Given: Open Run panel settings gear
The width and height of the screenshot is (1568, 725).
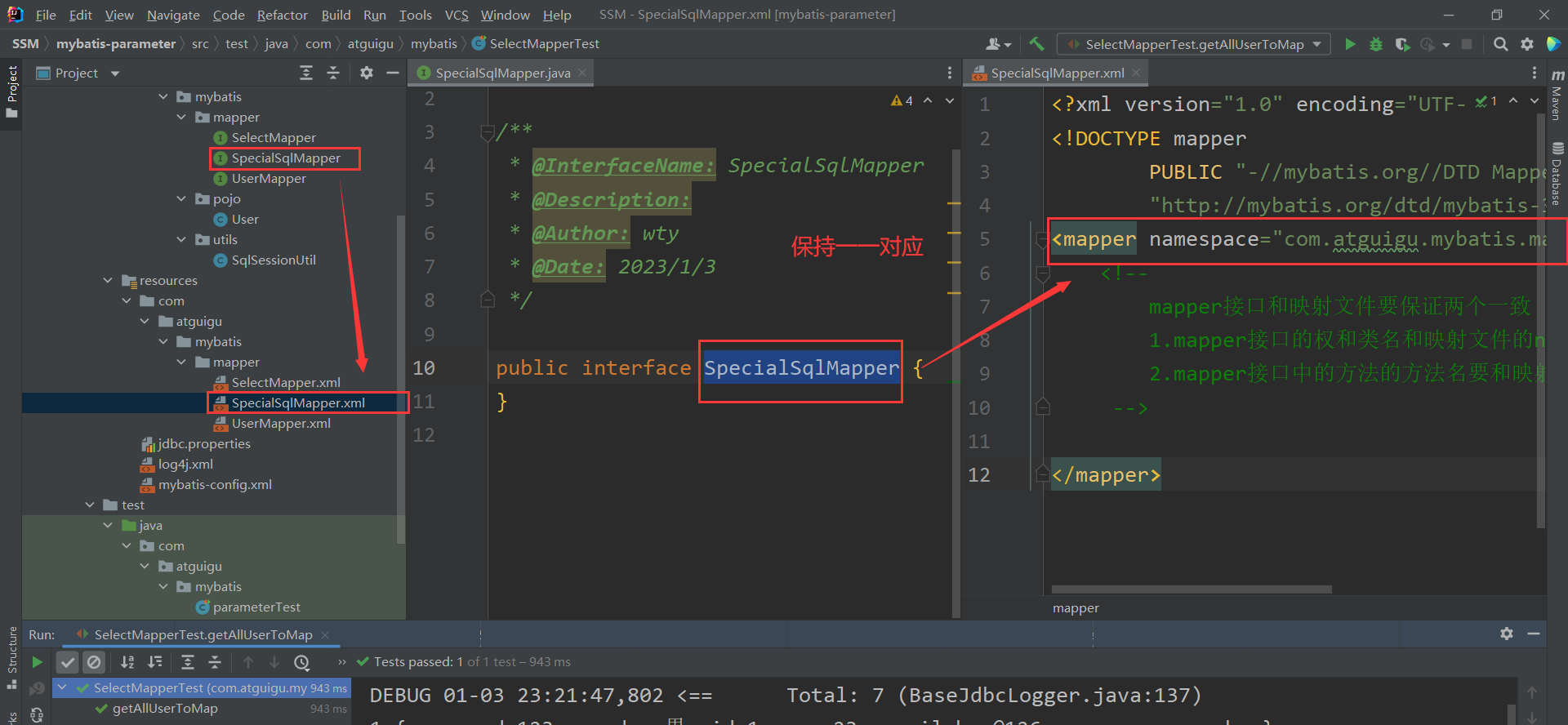Looking at the screenshot, I should (x=1507, y=634).
